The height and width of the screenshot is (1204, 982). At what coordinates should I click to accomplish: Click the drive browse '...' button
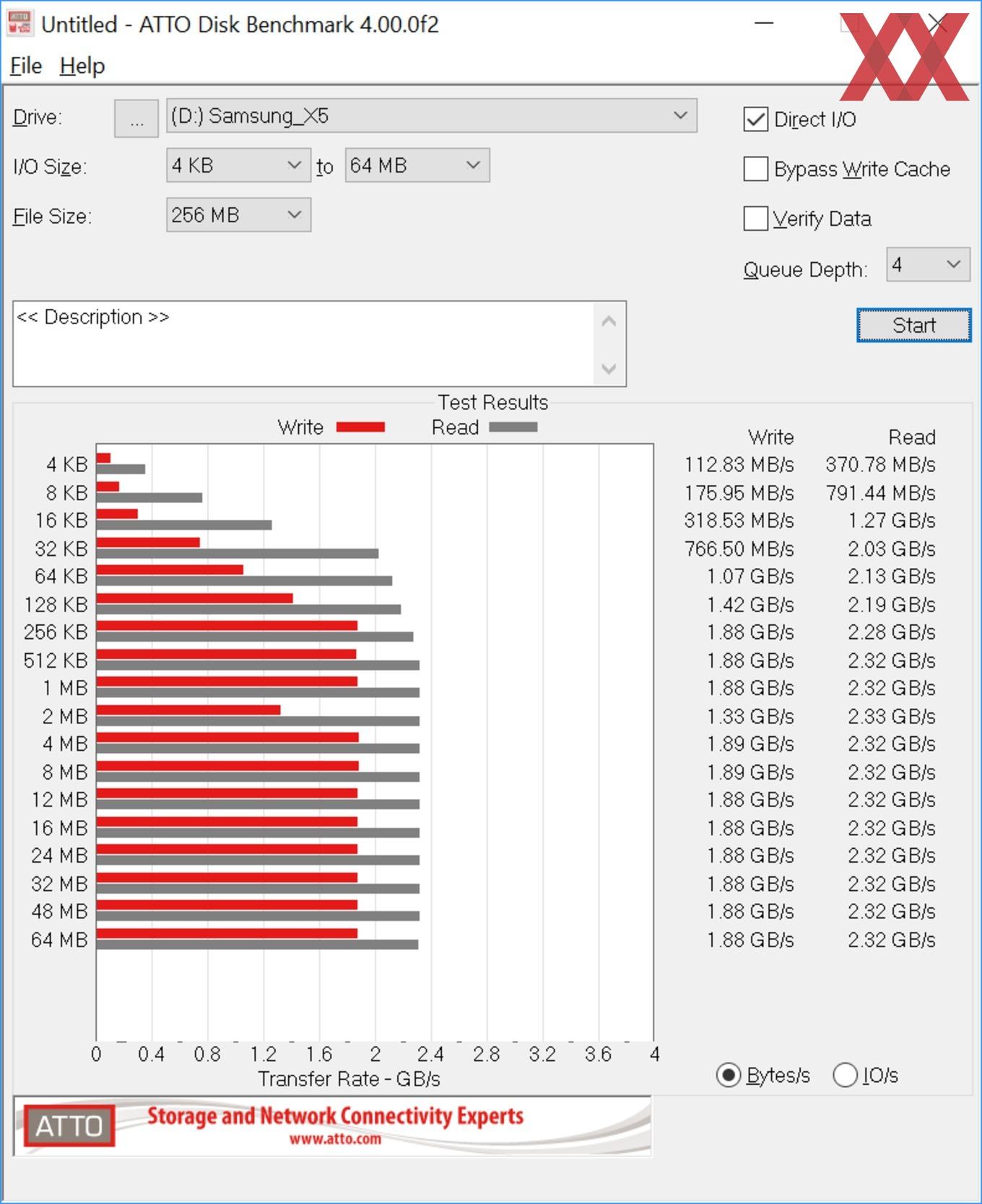[x=136, y=118]
